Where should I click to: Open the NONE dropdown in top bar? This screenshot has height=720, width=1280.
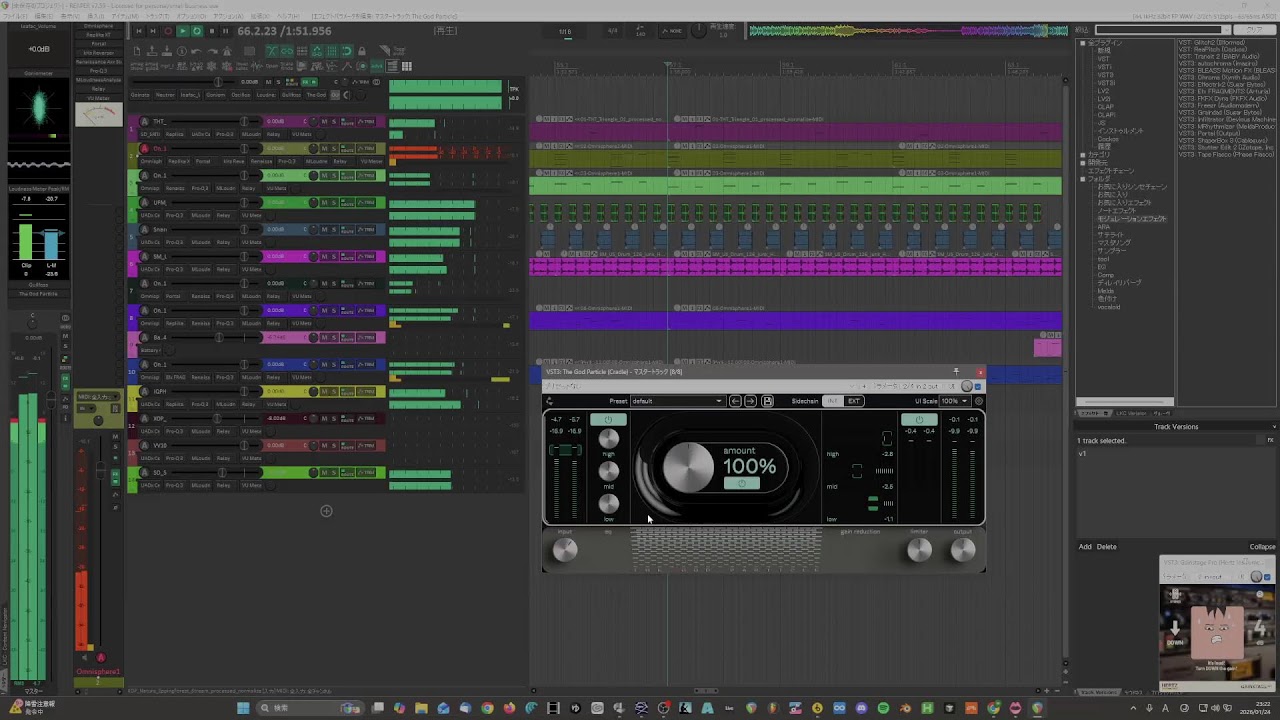click(672, 32)
